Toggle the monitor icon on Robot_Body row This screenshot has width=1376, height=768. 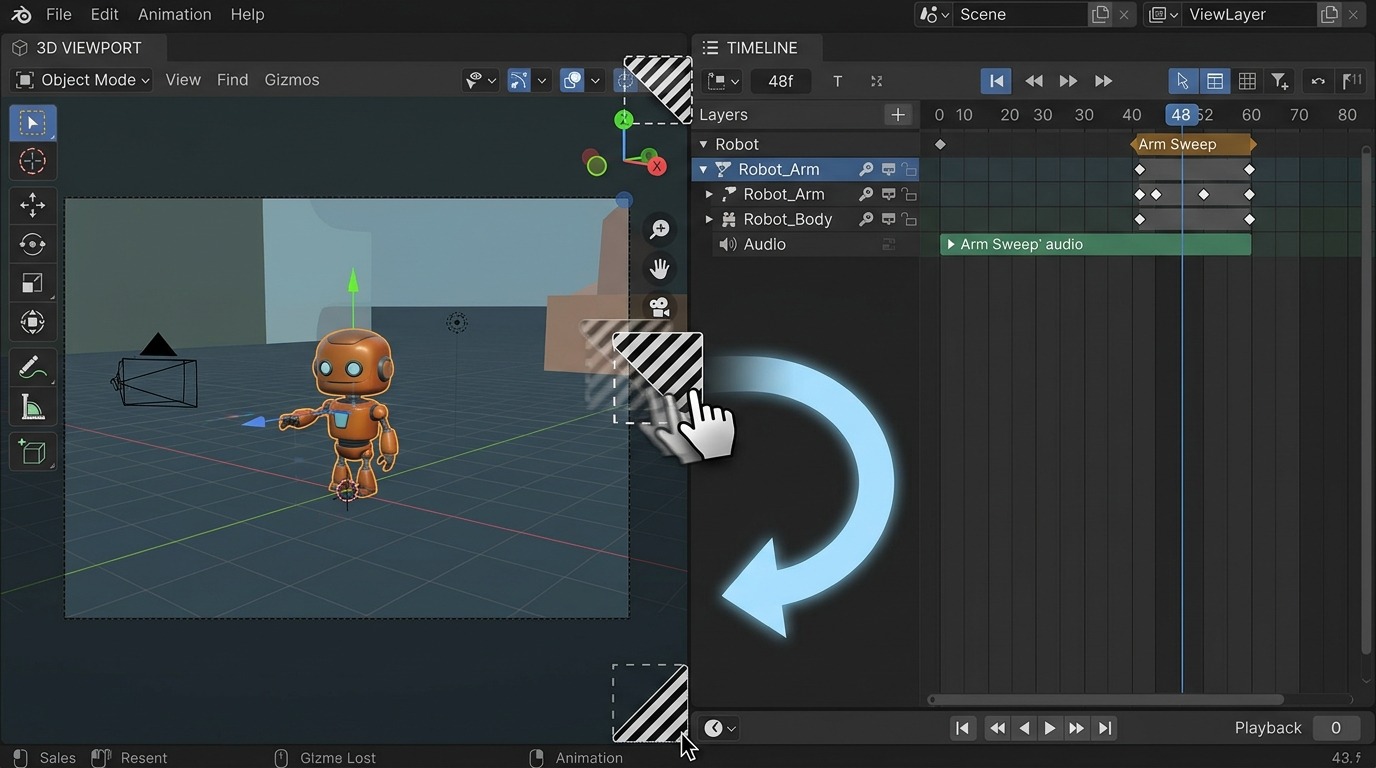[888, 219]
